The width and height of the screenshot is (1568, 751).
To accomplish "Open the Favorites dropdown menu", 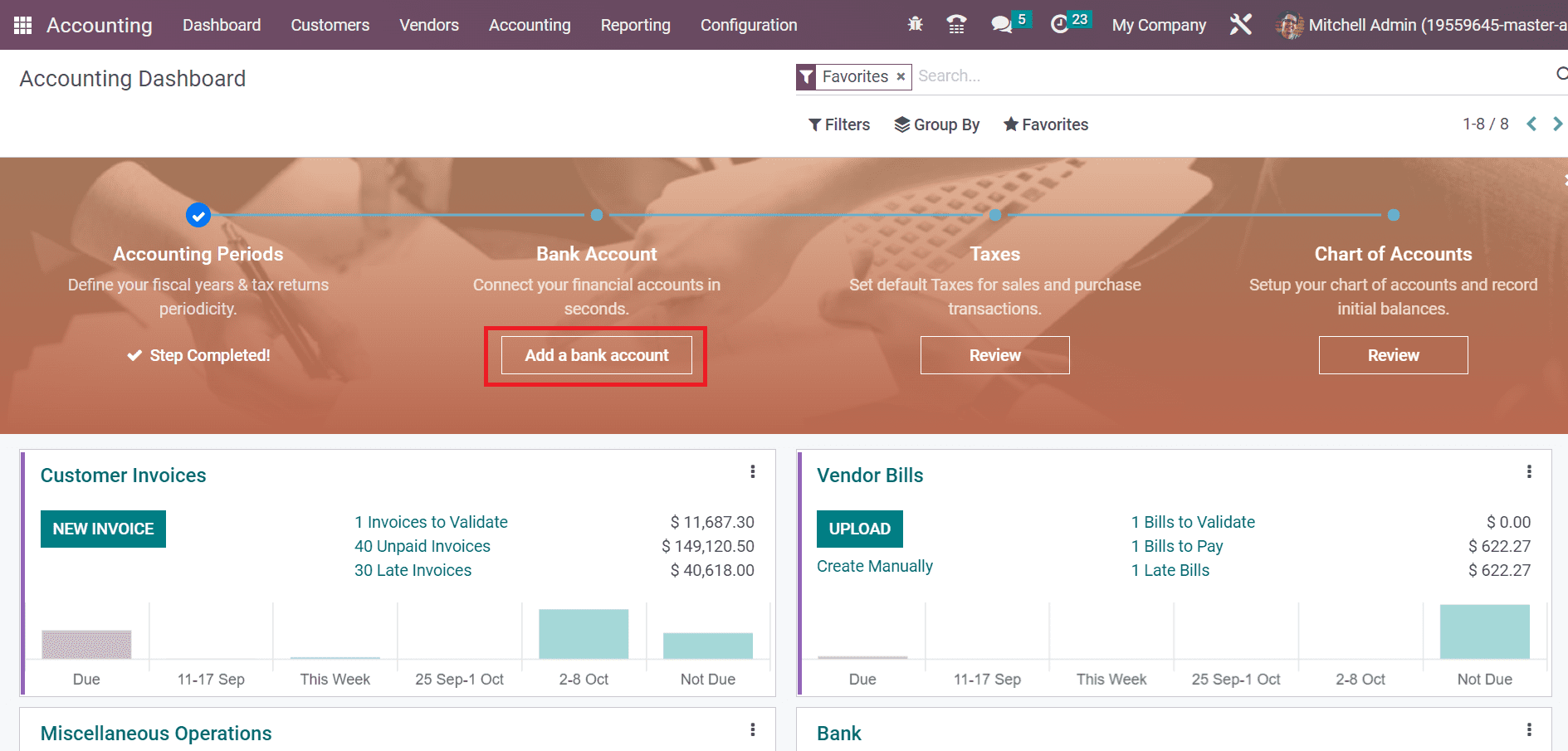I will [1045, 124].
